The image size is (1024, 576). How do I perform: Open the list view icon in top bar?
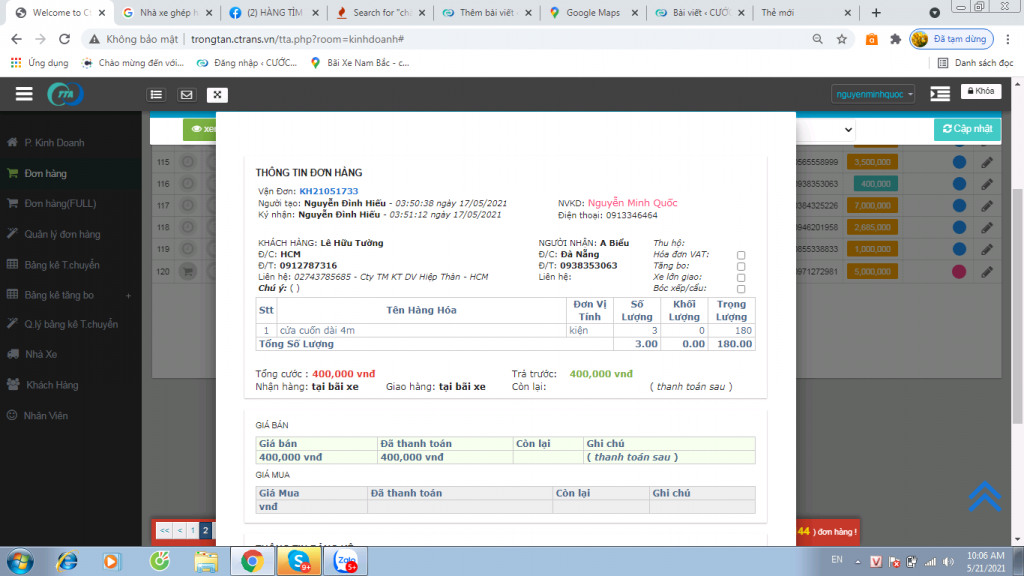click(x=156, y=95)
